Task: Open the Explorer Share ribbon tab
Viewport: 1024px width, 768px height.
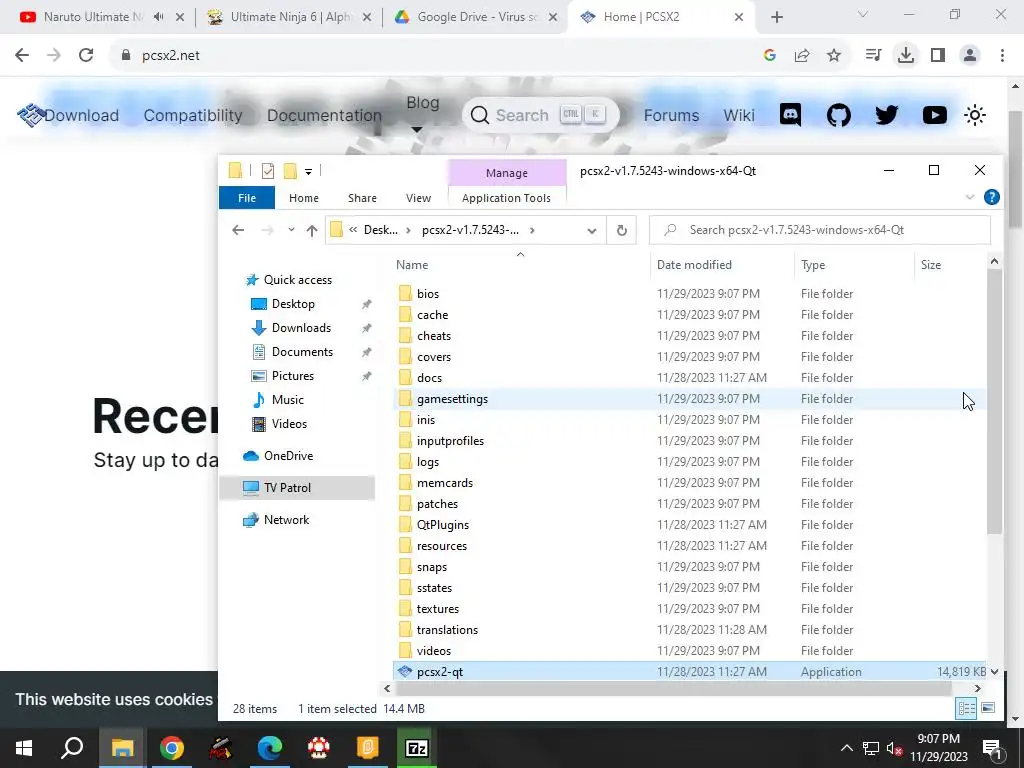Action: 362,198
